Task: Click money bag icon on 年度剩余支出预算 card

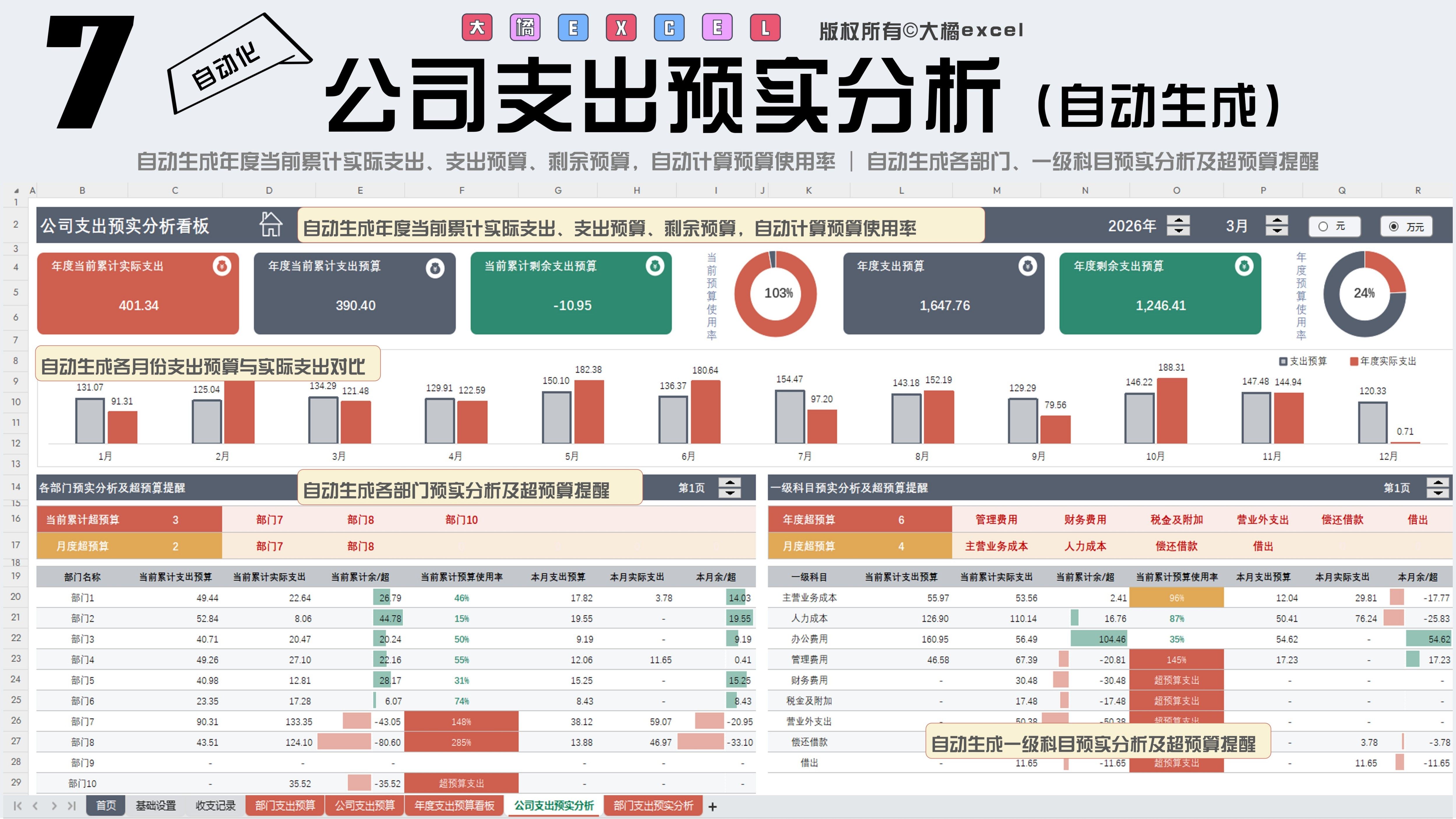Action: pyautogui.click(x=1244, y=266)
